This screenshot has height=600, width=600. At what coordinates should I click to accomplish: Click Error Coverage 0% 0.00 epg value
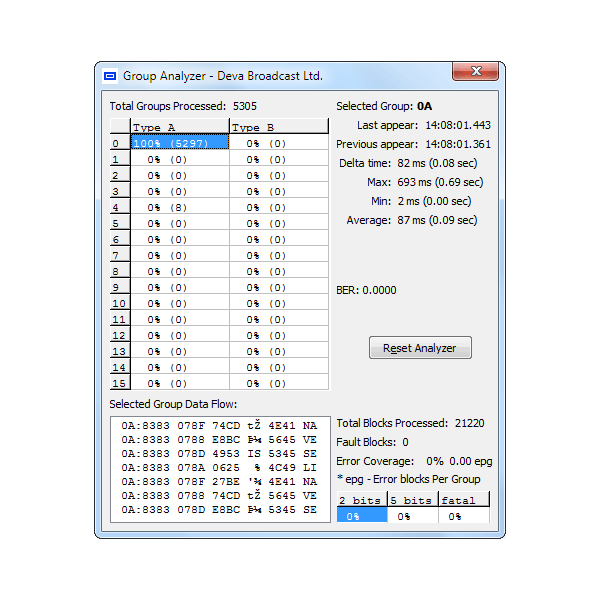coord(459,461)
